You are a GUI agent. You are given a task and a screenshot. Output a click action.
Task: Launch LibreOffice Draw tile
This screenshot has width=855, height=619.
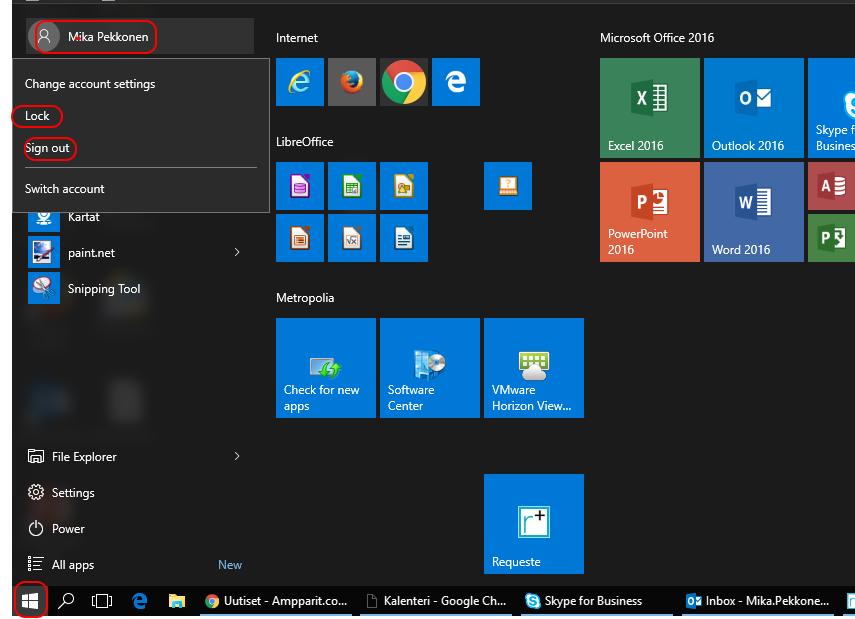tap(404, 186)
